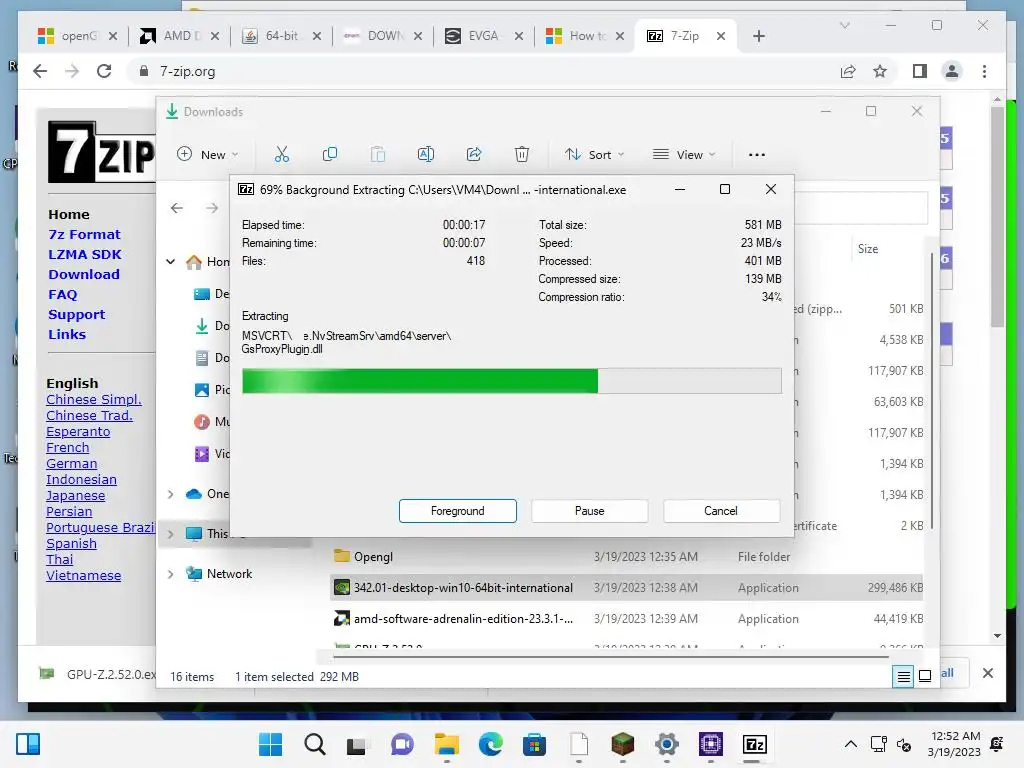The height and width of the screenshot is (768, 1024).
Task: Select Network in the navigation pane
Action: (229, 574)
